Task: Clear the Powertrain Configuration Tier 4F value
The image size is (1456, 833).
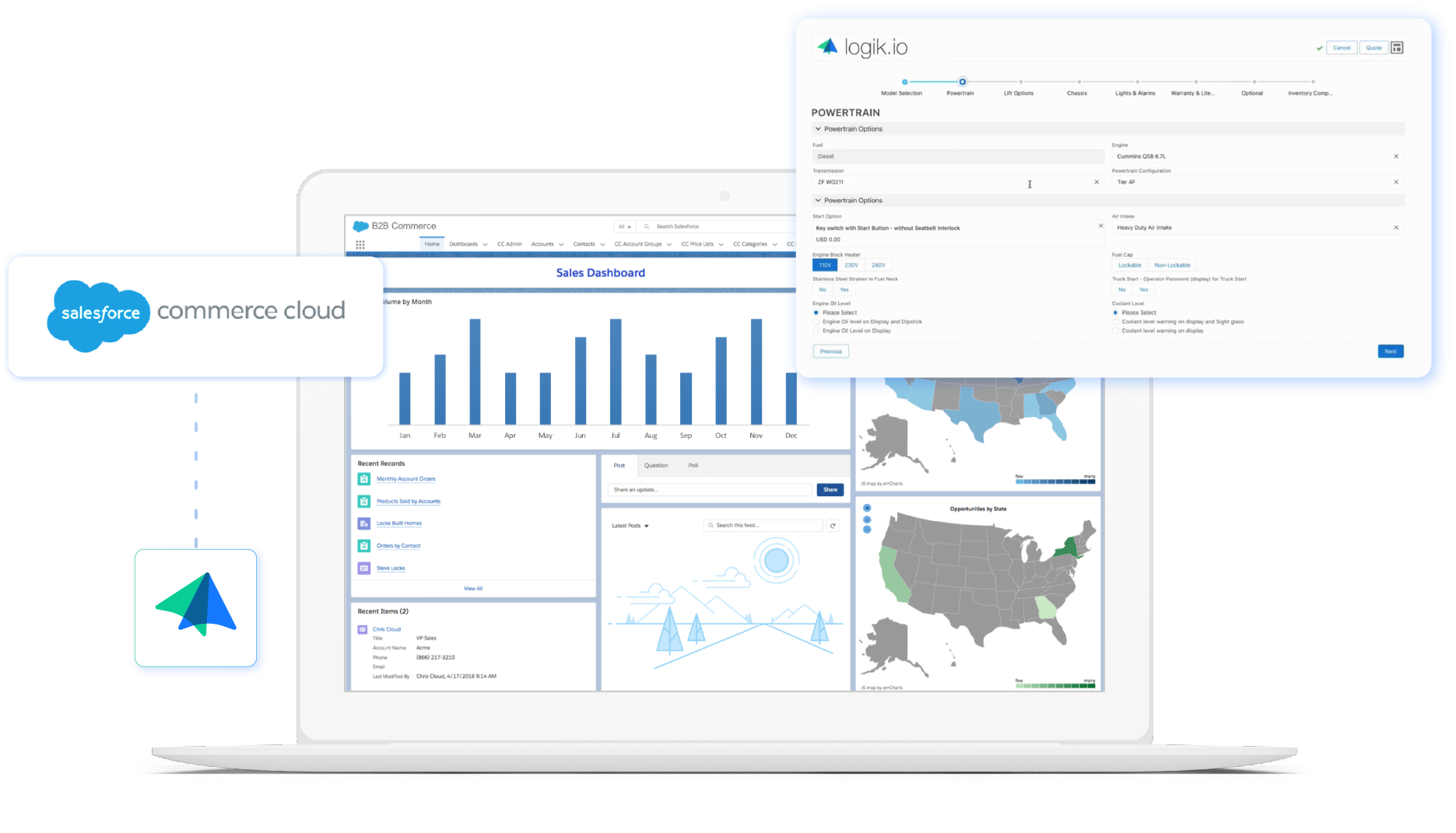Action: (x=1396, y=182)
